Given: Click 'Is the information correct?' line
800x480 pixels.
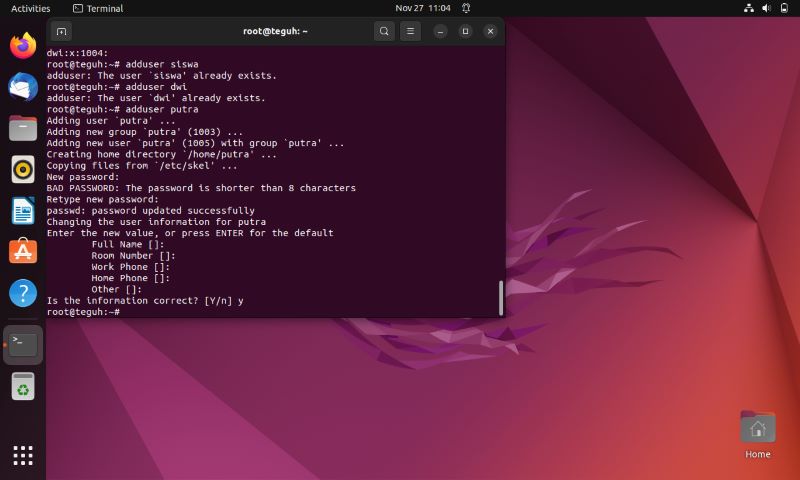Looking at the screenshot, I should 145,300.
